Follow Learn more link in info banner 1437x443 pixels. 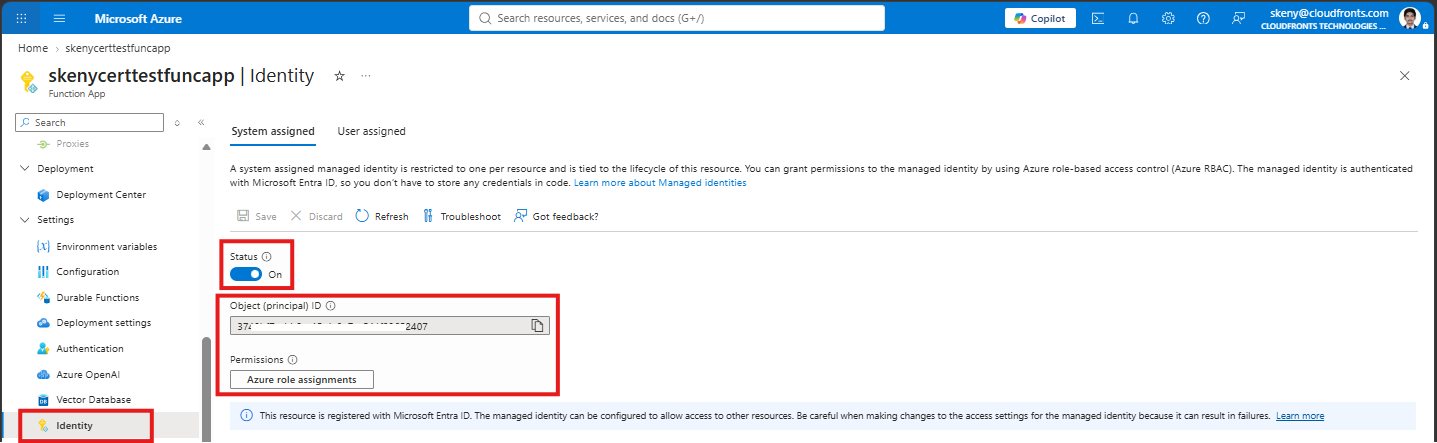click(1300, 415)
